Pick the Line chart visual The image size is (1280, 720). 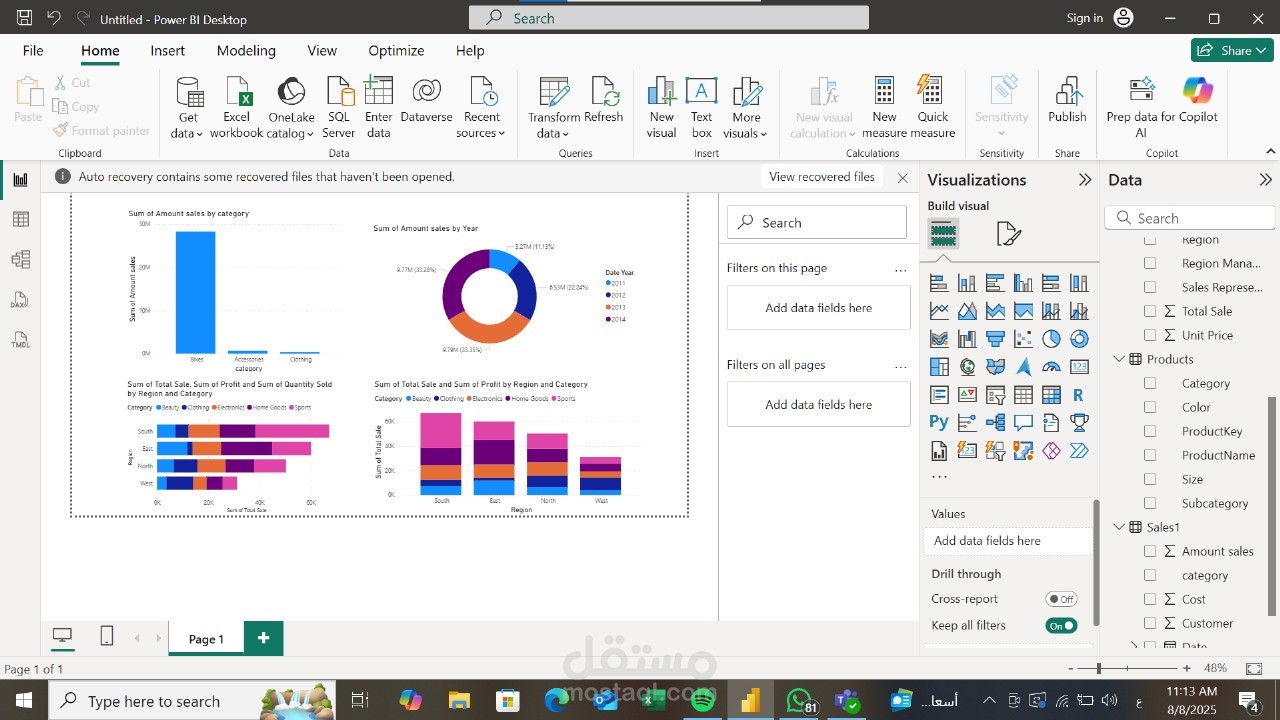tap(939, 311)
